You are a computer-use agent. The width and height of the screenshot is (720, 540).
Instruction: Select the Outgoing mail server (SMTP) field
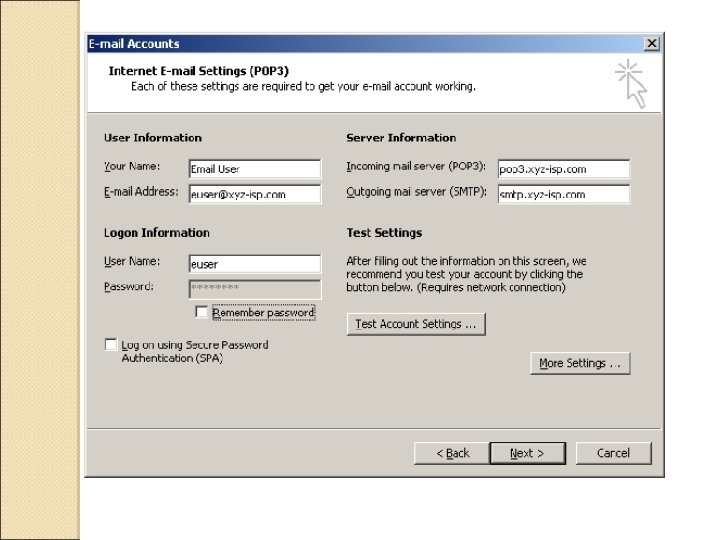(x=564, y=194)
